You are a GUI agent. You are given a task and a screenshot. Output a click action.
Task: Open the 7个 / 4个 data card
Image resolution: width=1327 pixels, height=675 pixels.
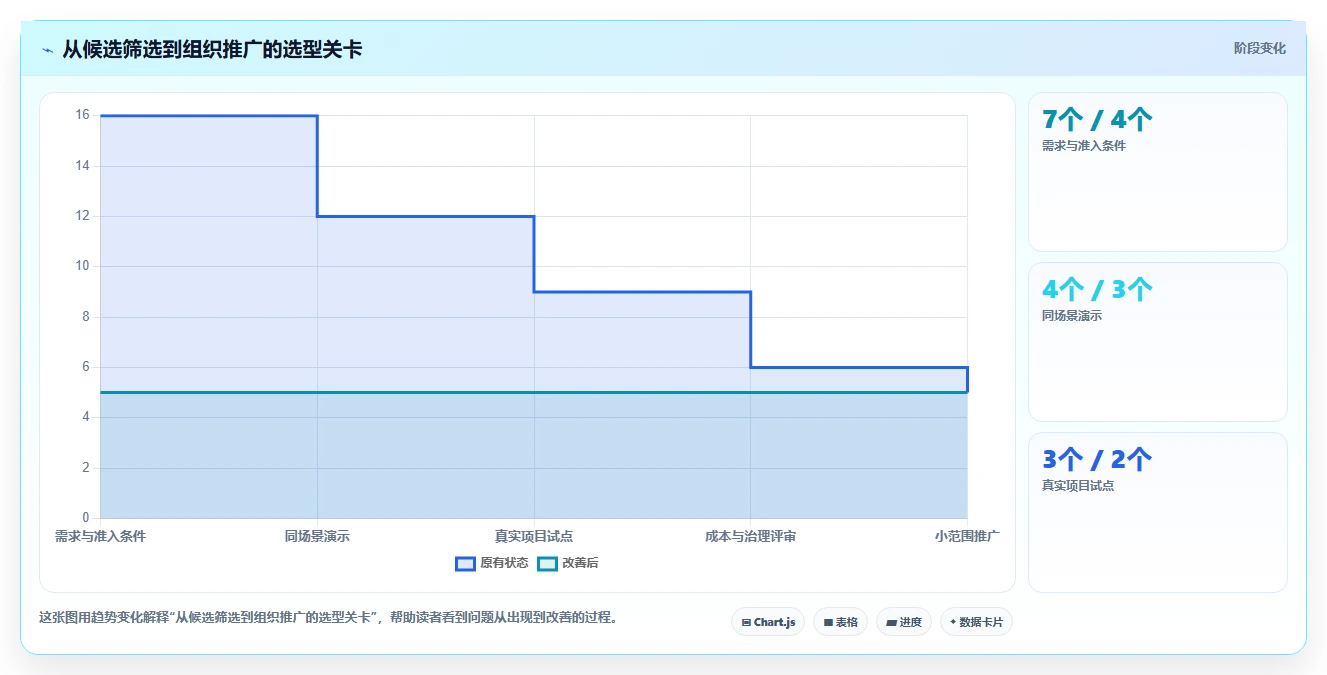pyautogui.click(x=1157, y=172)
